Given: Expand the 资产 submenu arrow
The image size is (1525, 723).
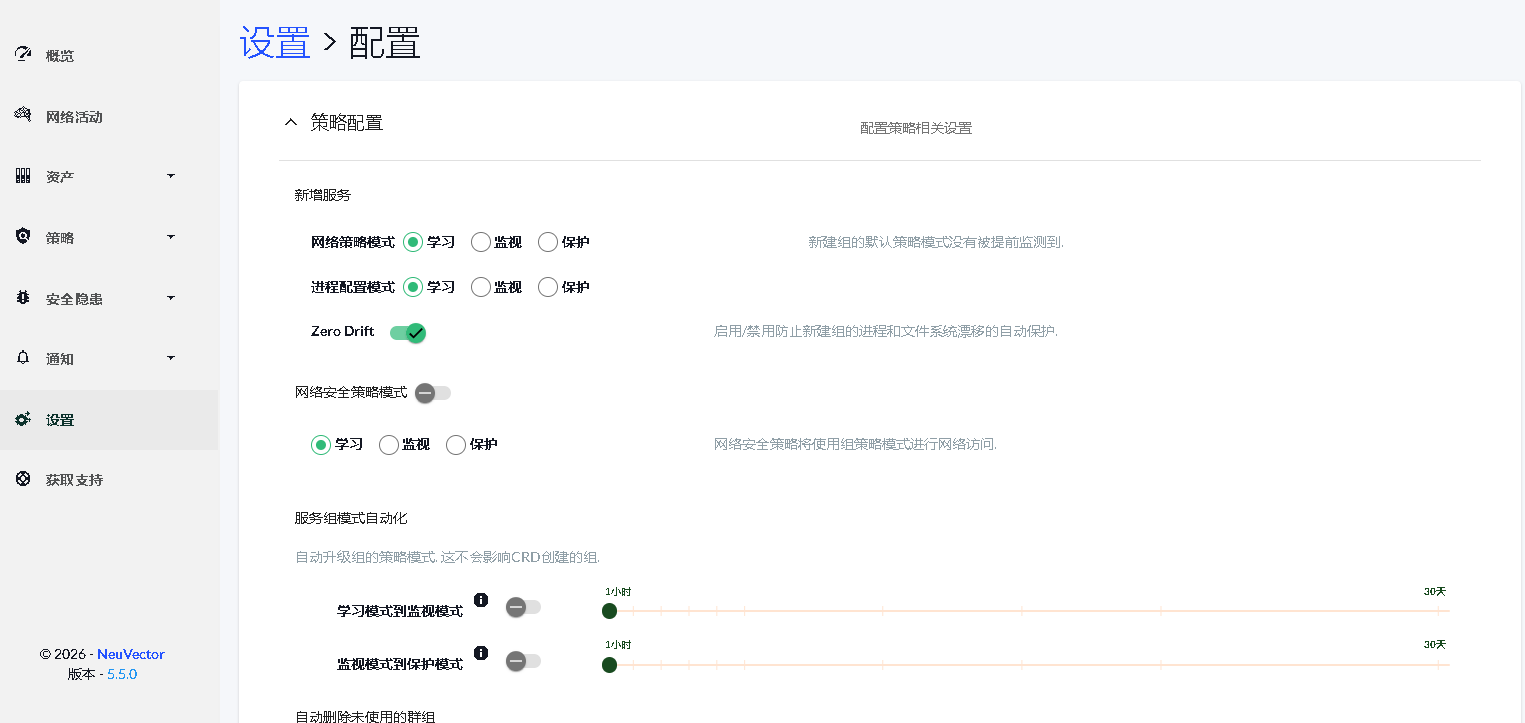Looking at the screenshot, I should [170, 176].
